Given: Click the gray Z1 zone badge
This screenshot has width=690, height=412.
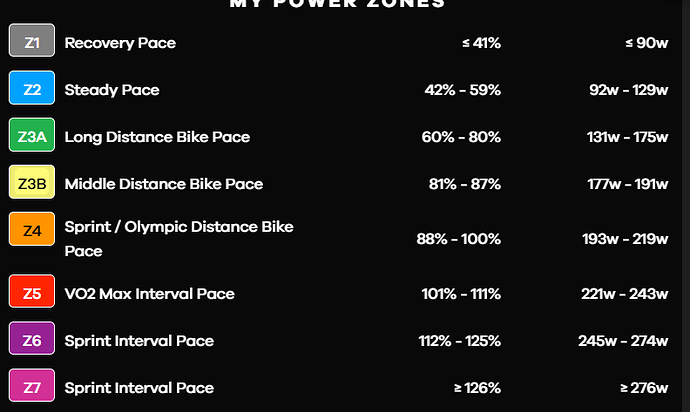Looking at the screenshot, I should tap(32, 40).
